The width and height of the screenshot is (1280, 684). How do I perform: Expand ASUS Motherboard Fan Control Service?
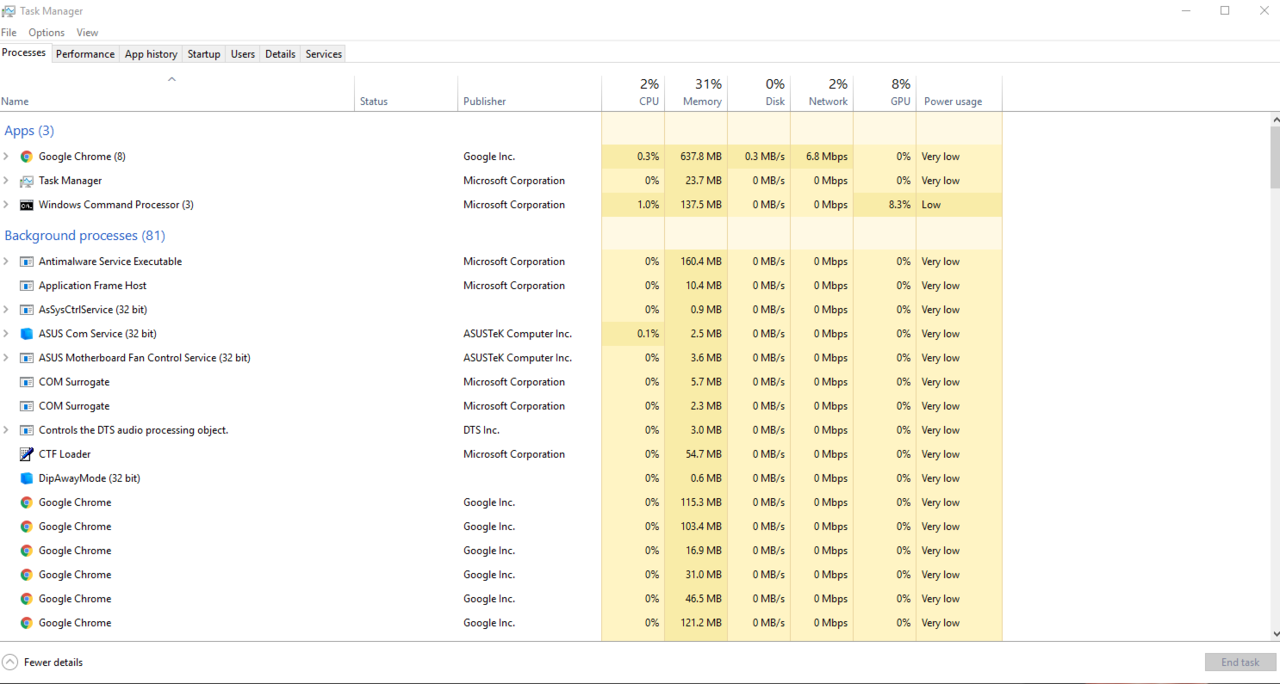6,358
